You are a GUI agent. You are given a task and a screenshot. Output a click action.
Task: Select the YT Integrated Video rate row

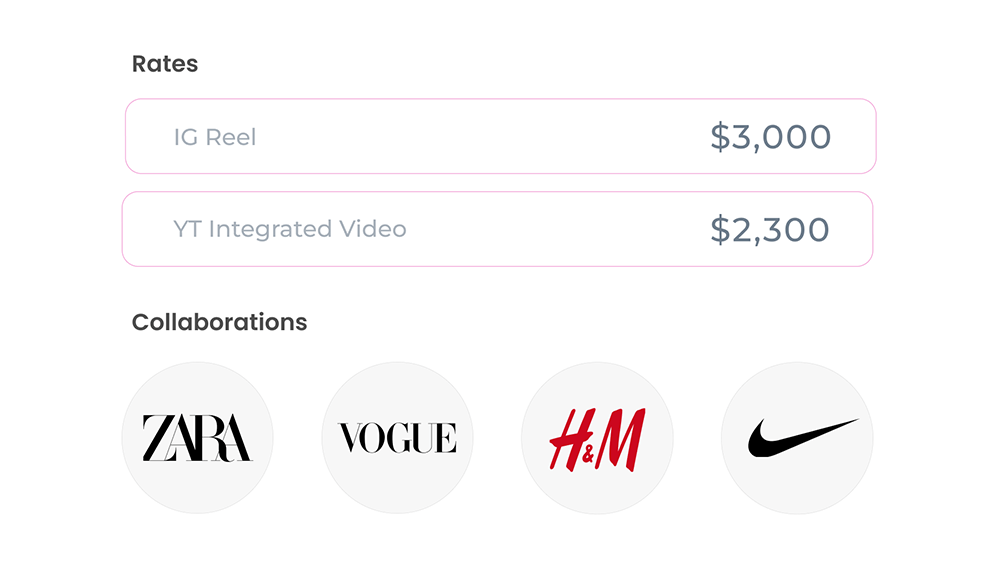[497, 229]
